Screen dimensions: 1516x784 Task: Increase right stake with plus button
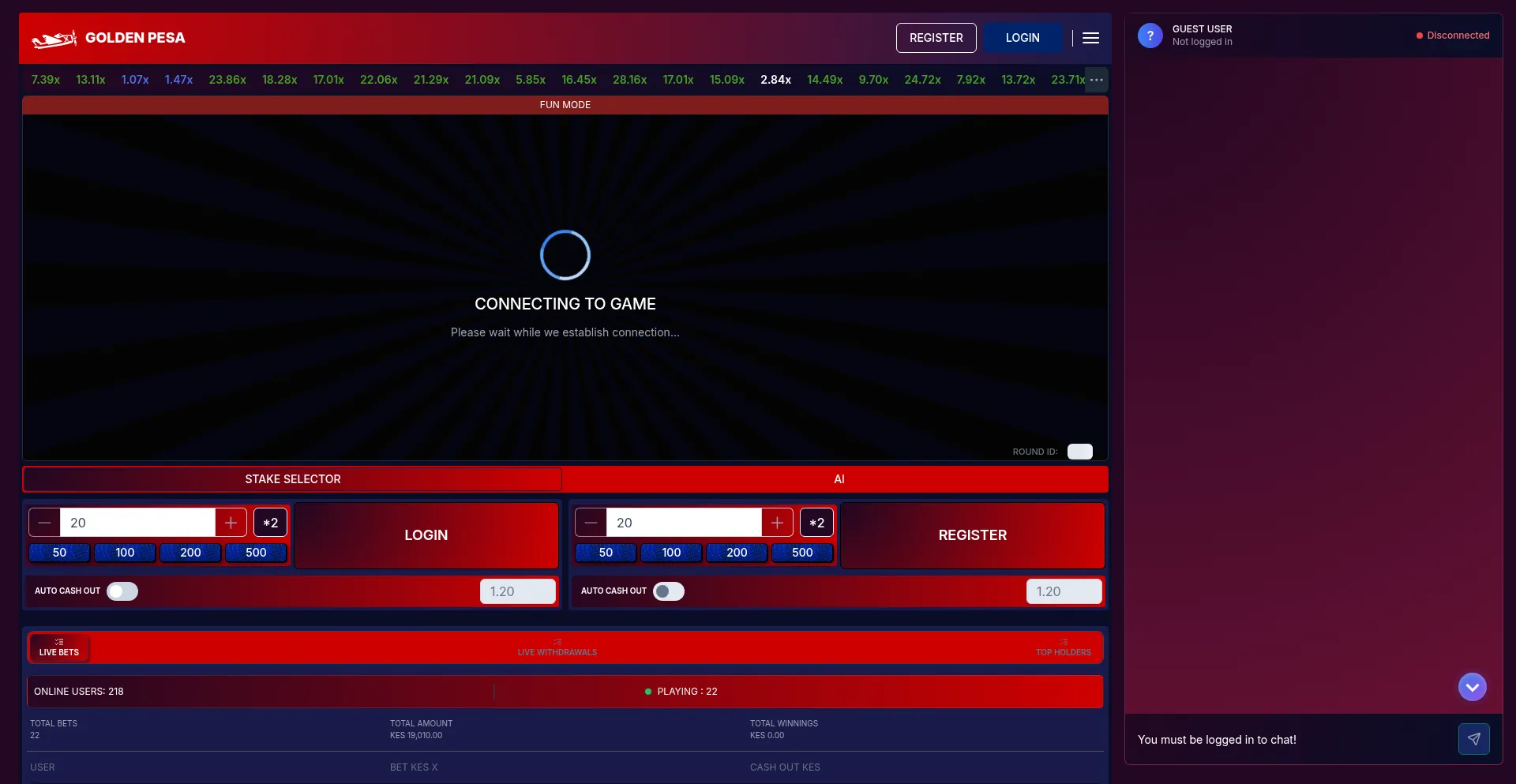777,523
